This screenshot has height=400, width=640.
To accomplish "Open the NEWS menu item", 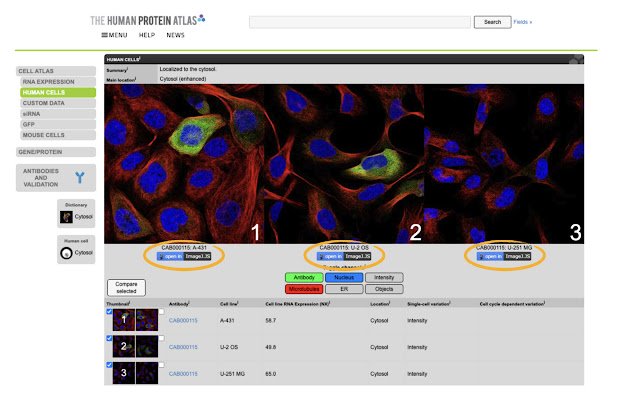I will (x=176, y=35).
